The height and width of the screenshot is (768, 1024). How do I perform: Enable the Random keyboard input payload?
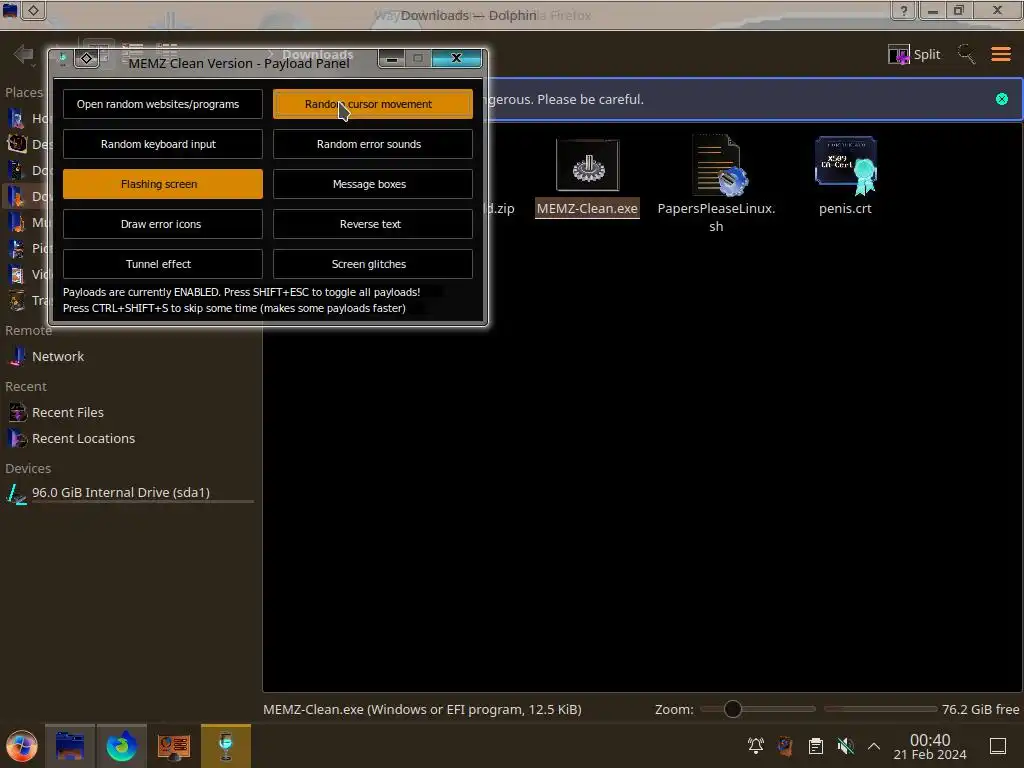point(163,144)
